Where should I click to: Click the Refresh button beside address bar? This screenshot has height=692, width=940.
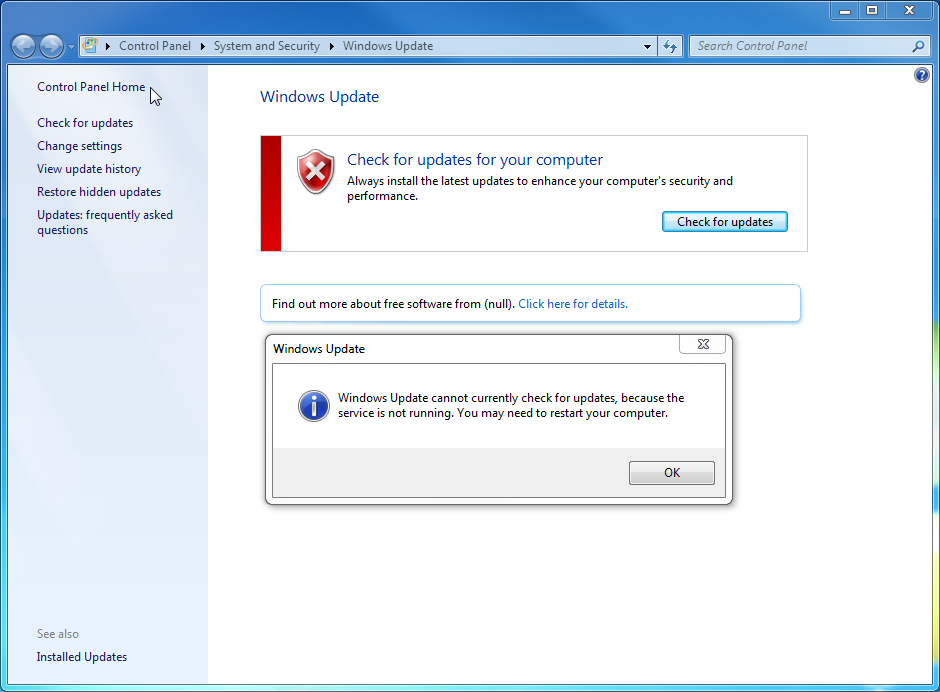[670, 46]
